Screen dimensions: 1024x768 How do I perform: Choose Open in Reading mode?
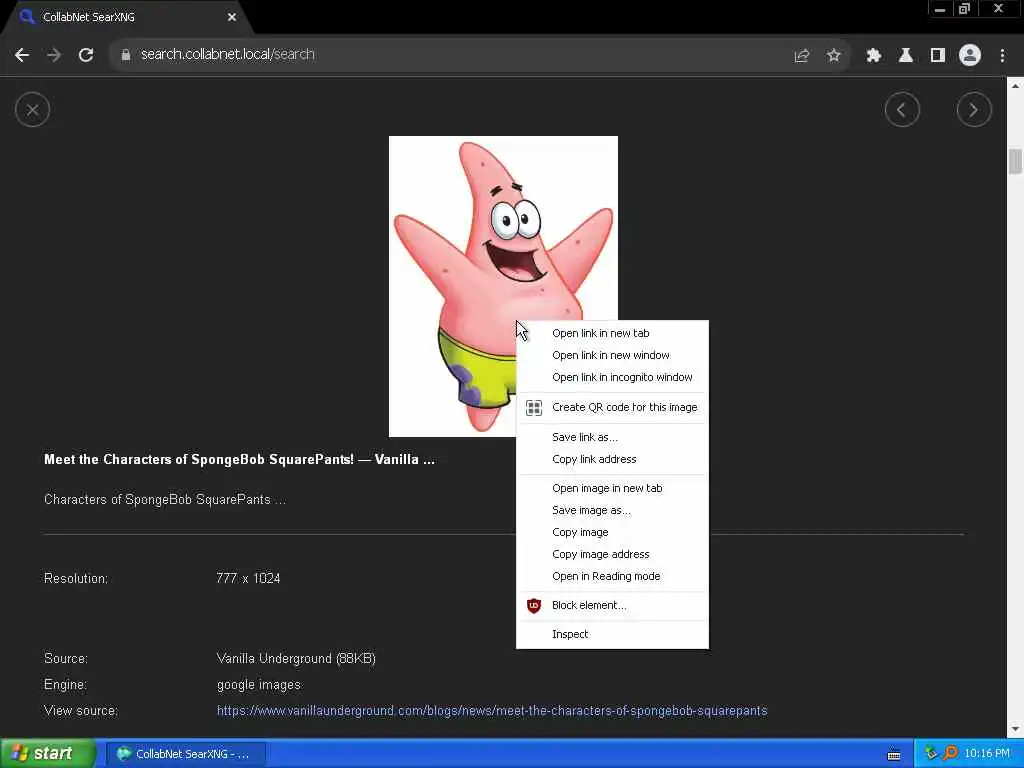612,577
